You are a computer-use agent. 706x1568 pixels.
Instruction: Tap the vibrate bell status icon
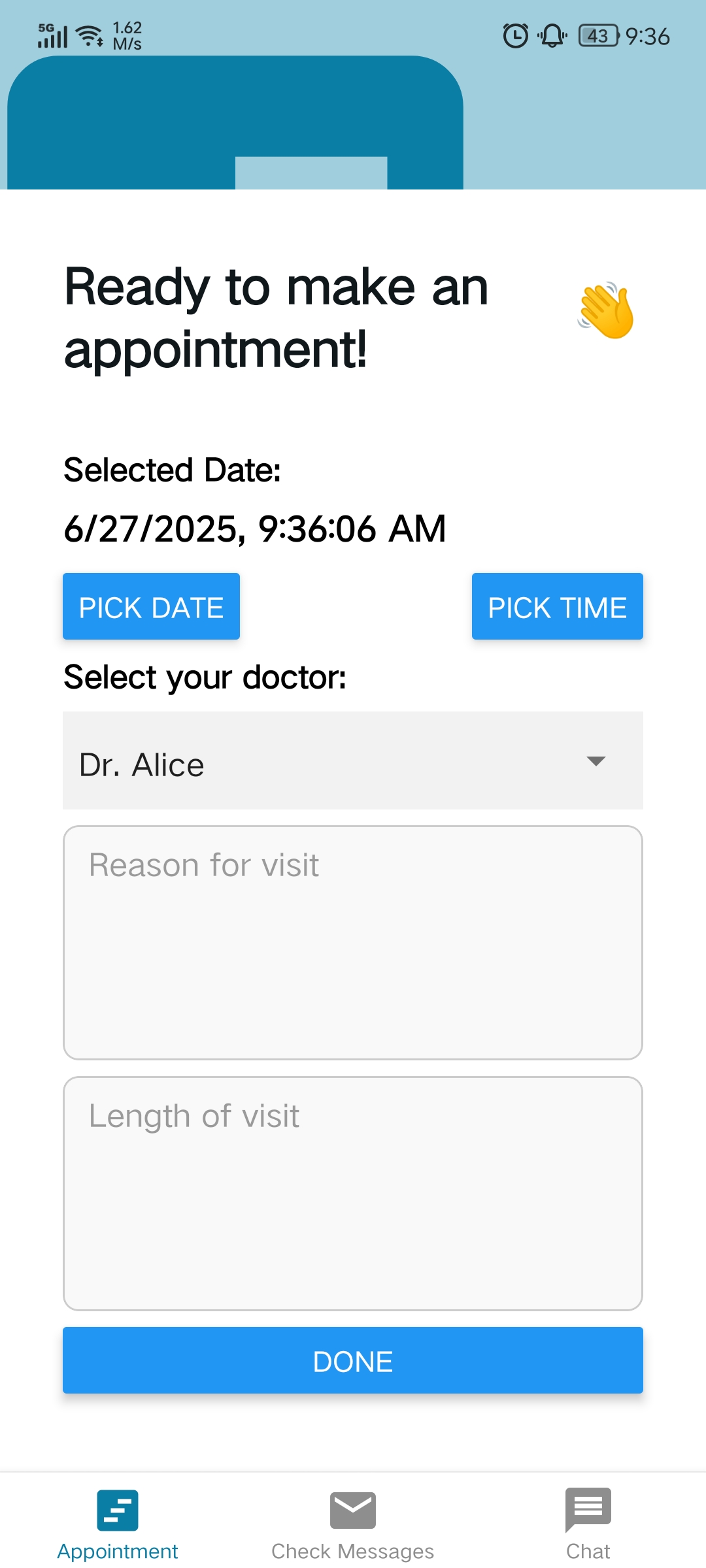point(552,36)
